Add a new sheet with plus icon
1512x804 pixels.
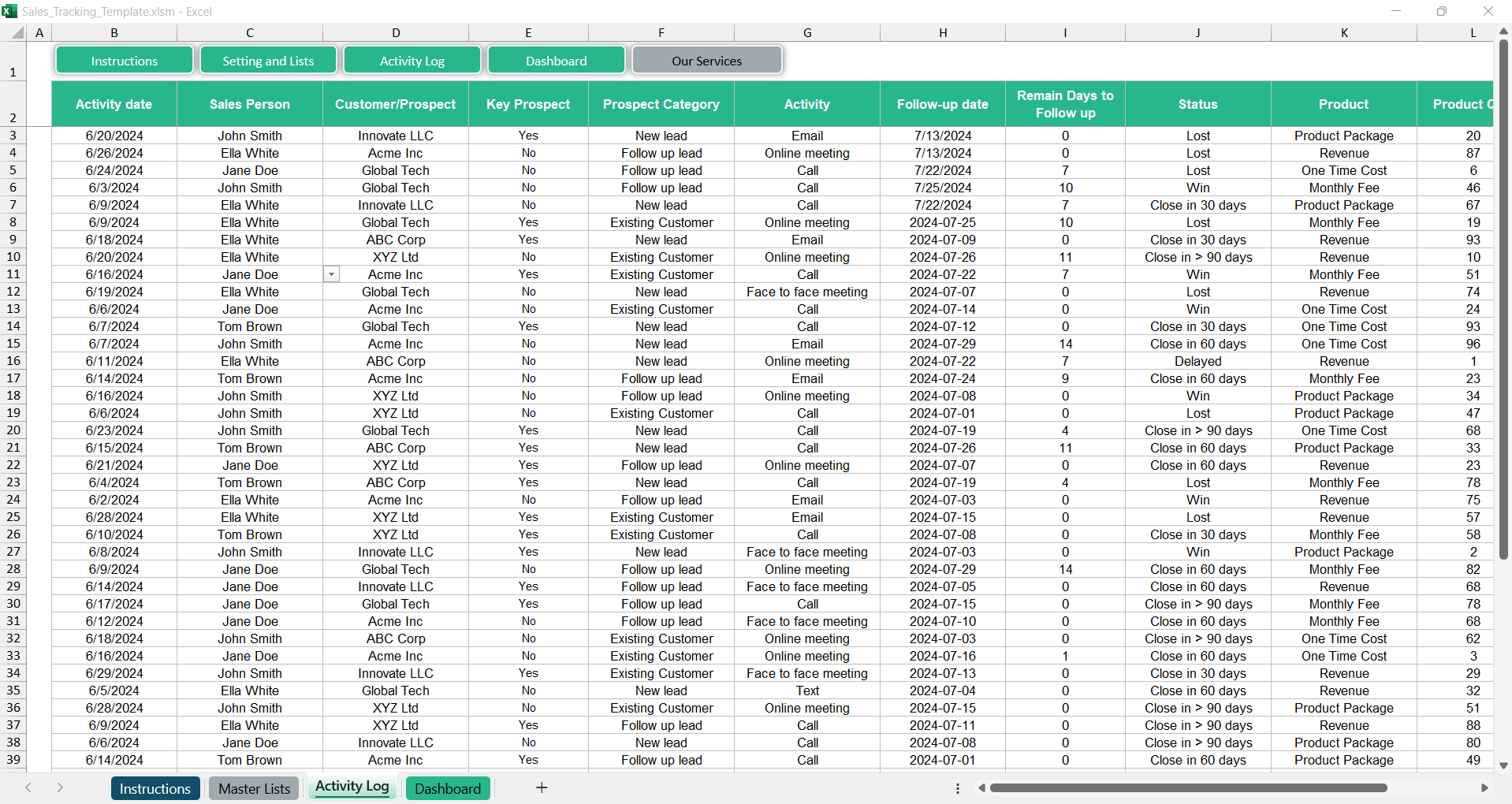(542, 787)
